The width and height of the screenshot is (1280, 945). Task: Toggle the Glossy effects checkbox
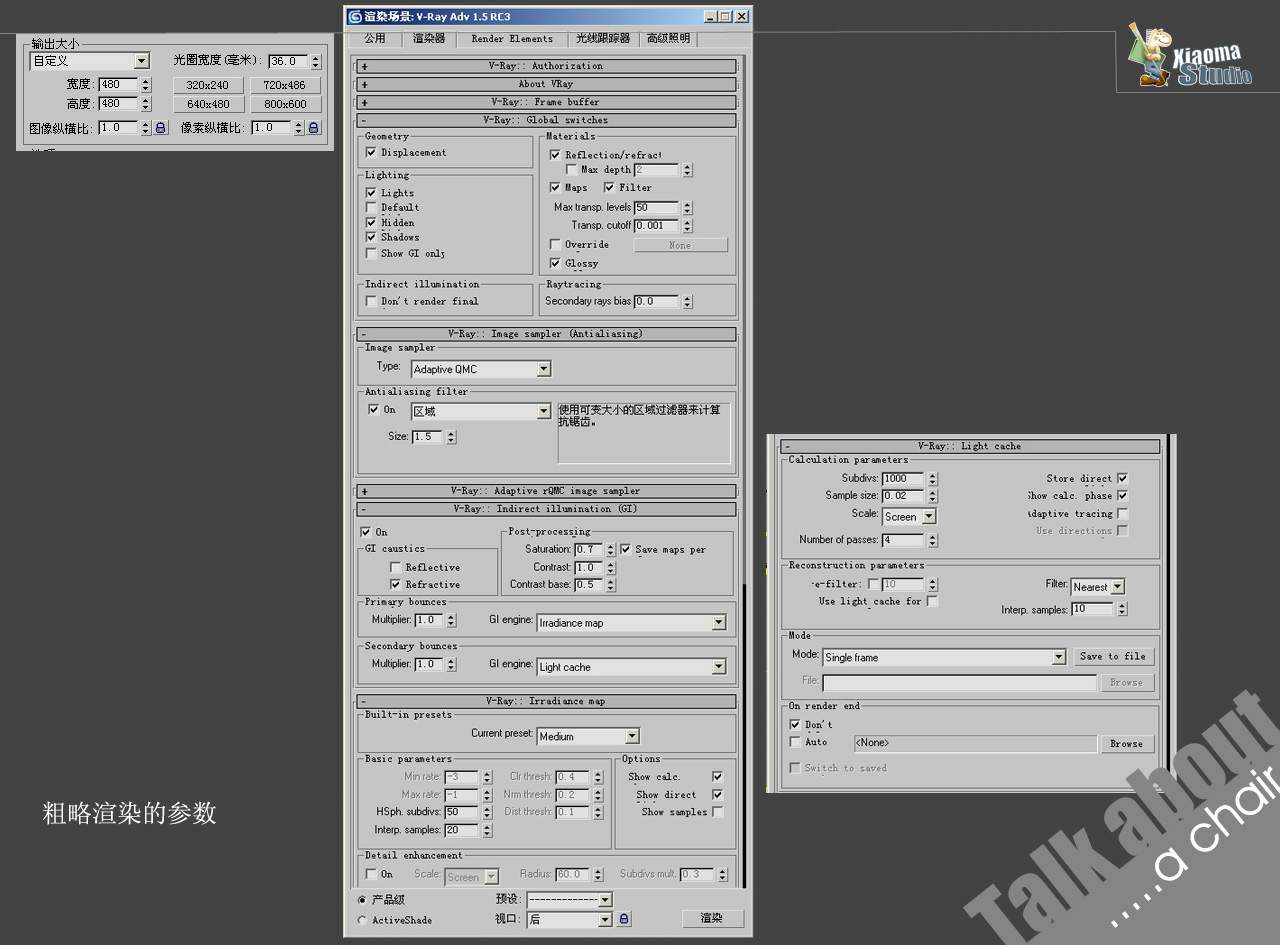coord(555,263)
